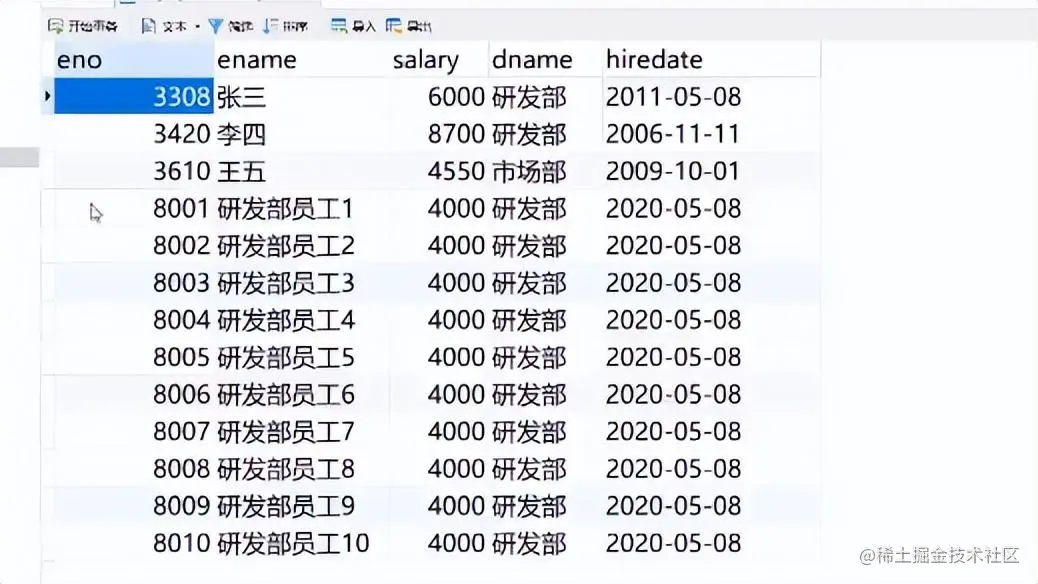Image resolution: width=1038 pixels, height=584 pixels.
Task: Select the salary cell in row 8006
Action: pyautogui.click(x=439, y=394)
